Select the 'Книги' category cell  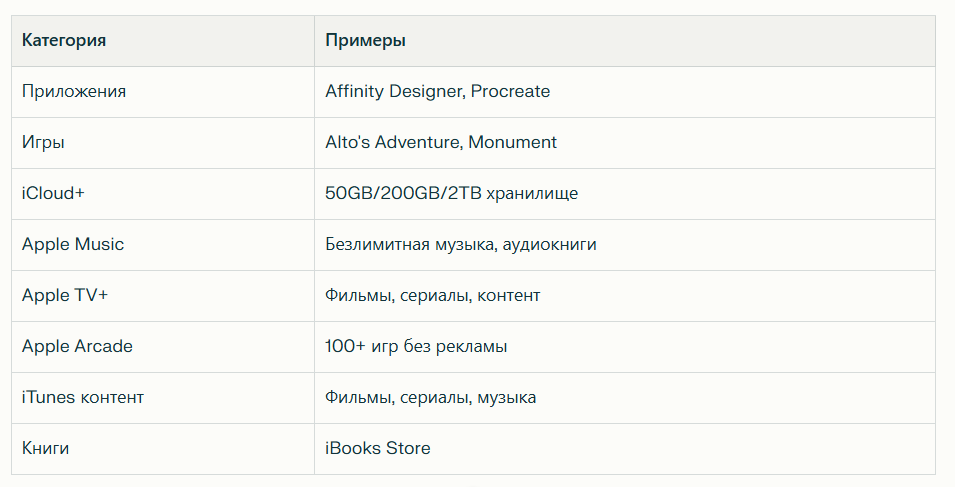pos(163,449)
